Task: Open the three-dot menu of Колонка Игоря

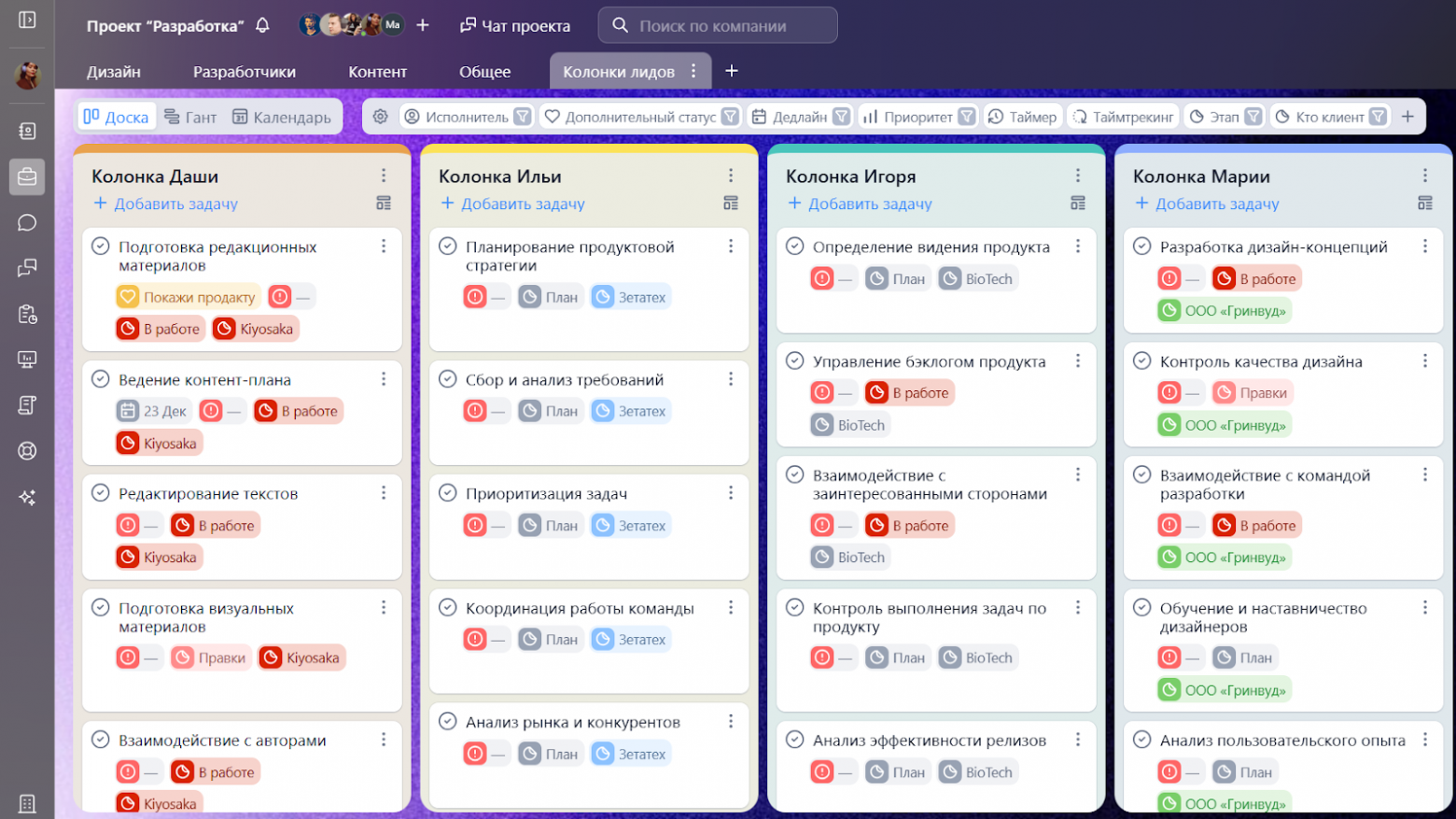Action: coord(1078,176)
